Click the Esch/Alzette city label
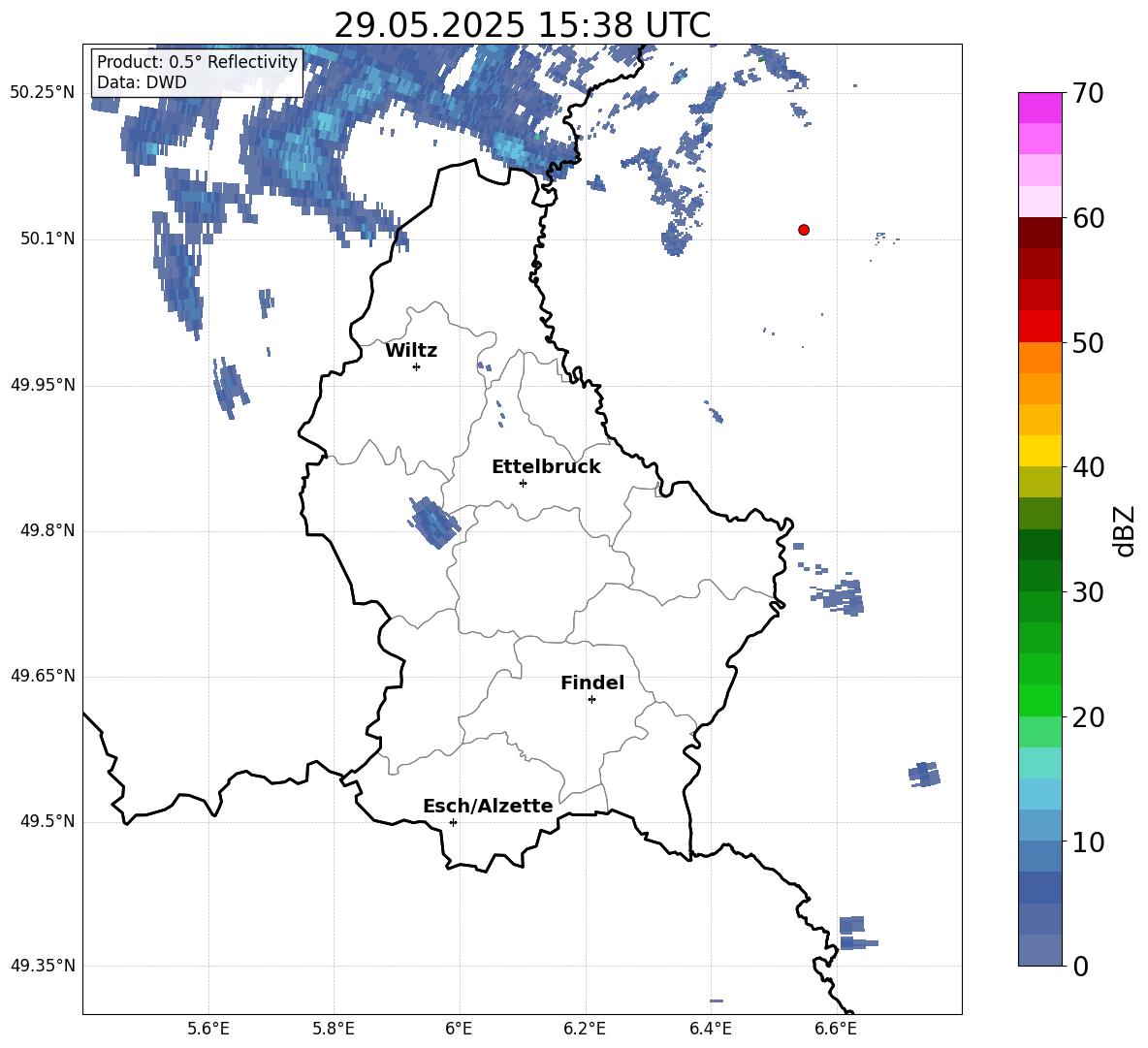Viewport: 1148px width, 1048px height. pos(488,806)
